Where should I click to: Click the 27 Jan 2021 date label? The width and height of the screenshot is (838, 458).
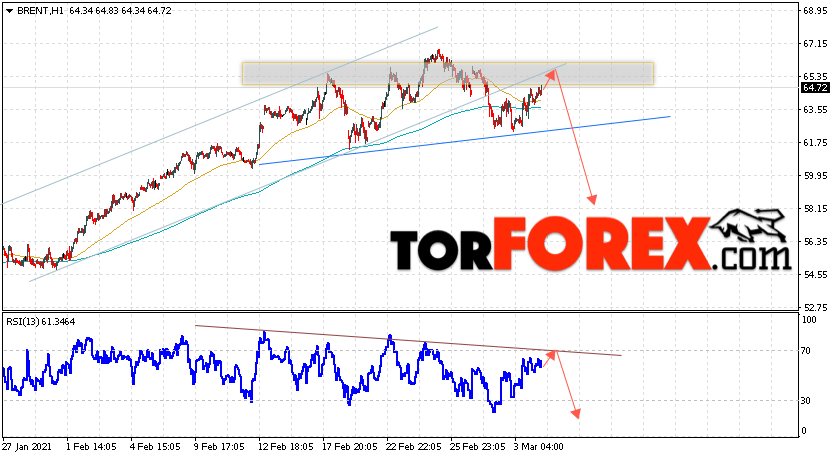pos(25,446)
